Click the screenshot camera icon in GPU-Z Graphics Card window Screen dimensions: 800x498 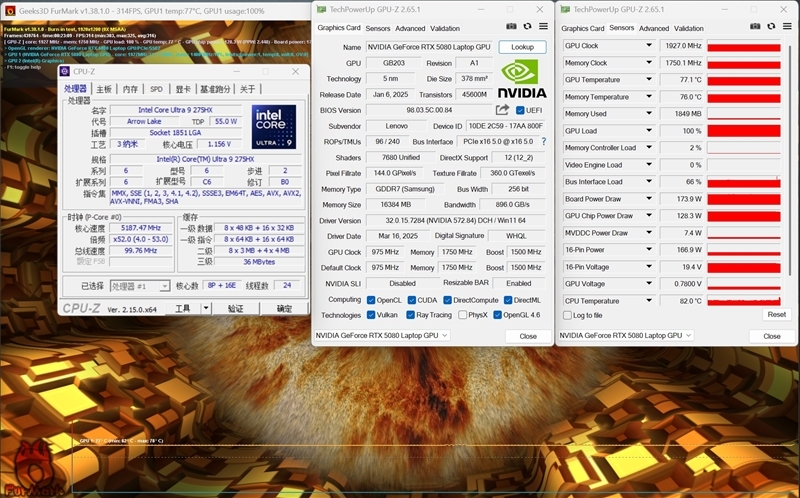(x=511, y=26)
